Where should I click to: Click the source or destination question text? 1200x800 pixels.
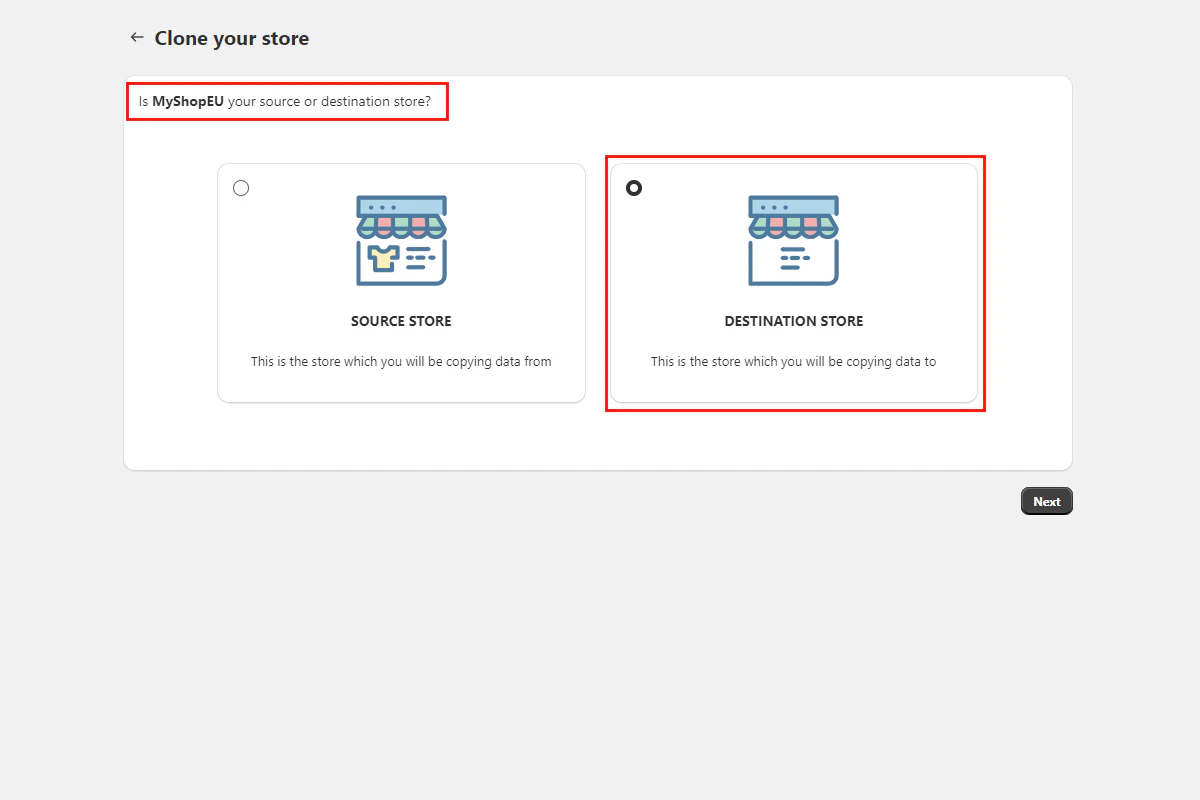pyautogui.click(x=287, y=101)
